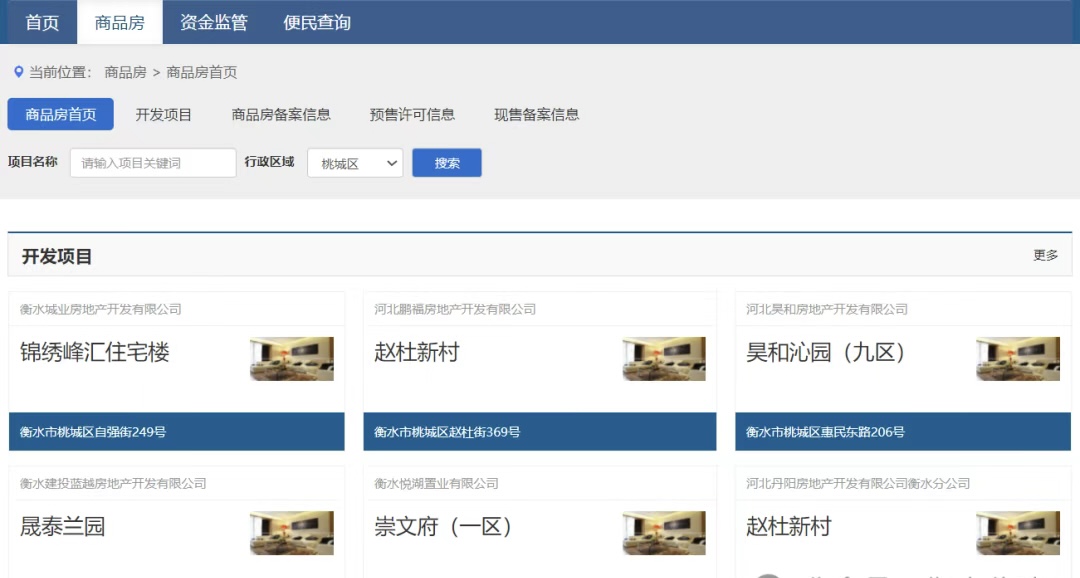Open the 便民查询 menu item
Viewport: 1080px width, 578px height.
[x=317, y=22]
